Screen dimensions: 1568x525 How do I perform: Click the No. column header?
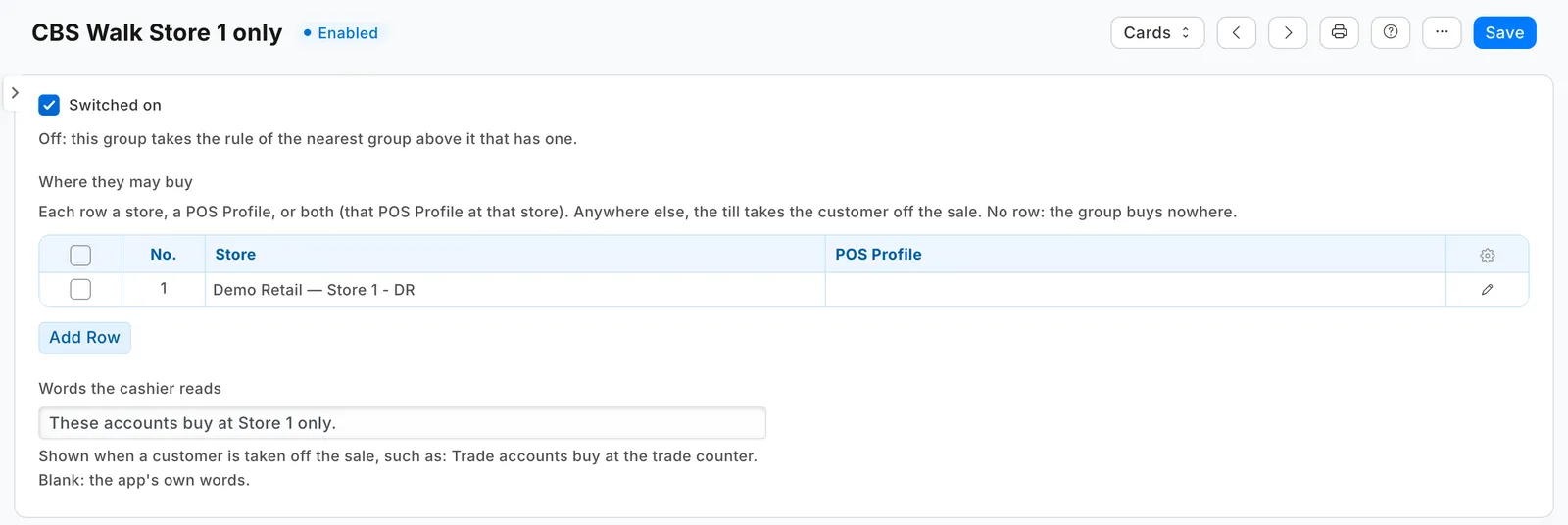coord(164,255)
